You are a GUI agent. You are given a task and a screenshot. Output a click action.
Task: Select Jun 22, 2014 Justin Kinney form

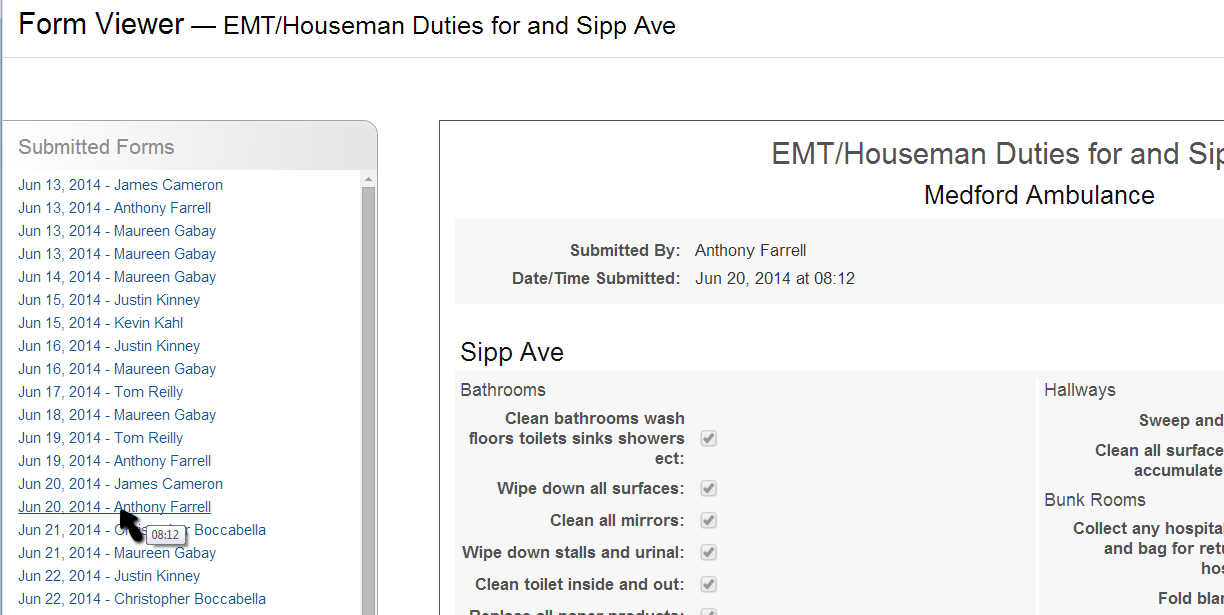click(109, 576)
